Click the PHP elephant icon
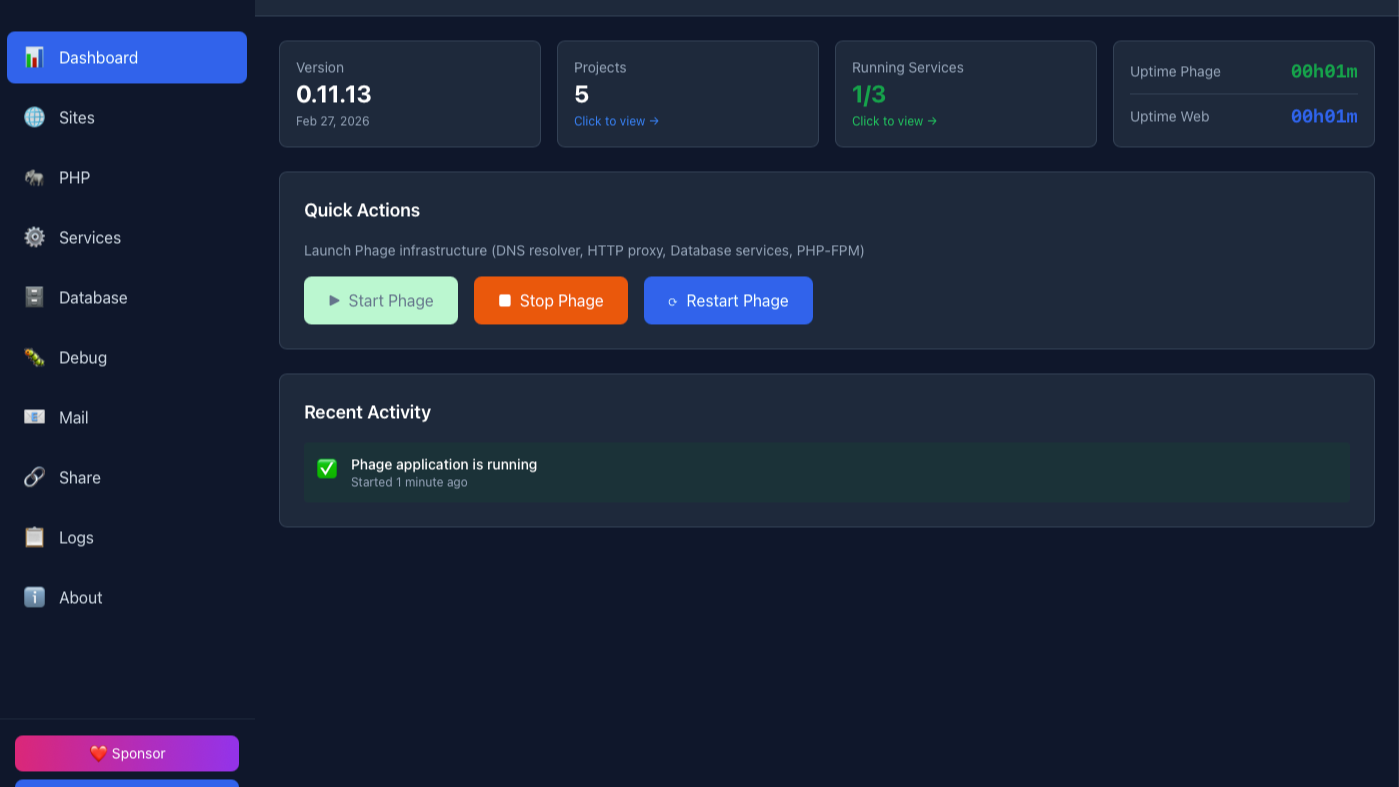Viewport: 1399px width, 787px height. pyautogui.click(x=34, y=177)
